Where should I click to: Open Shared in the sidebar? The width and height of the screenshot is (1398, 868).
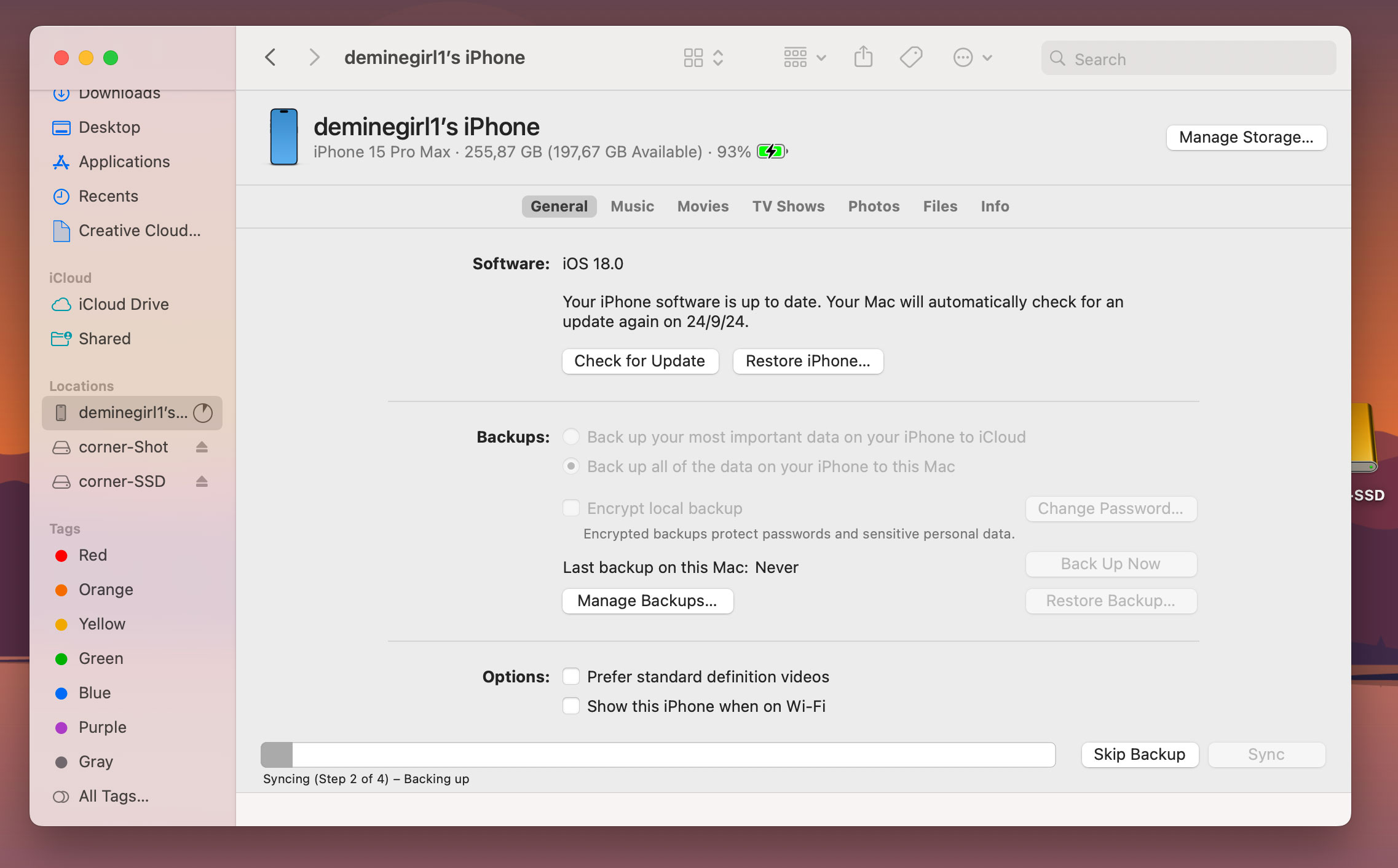click(x=132, y=339)
